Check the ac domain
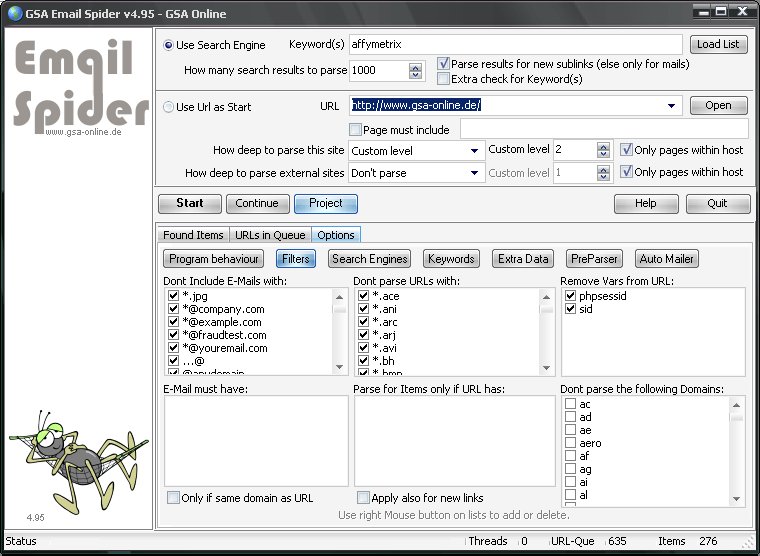Screen dimensions: 760x556 click(x=570, y=404)
